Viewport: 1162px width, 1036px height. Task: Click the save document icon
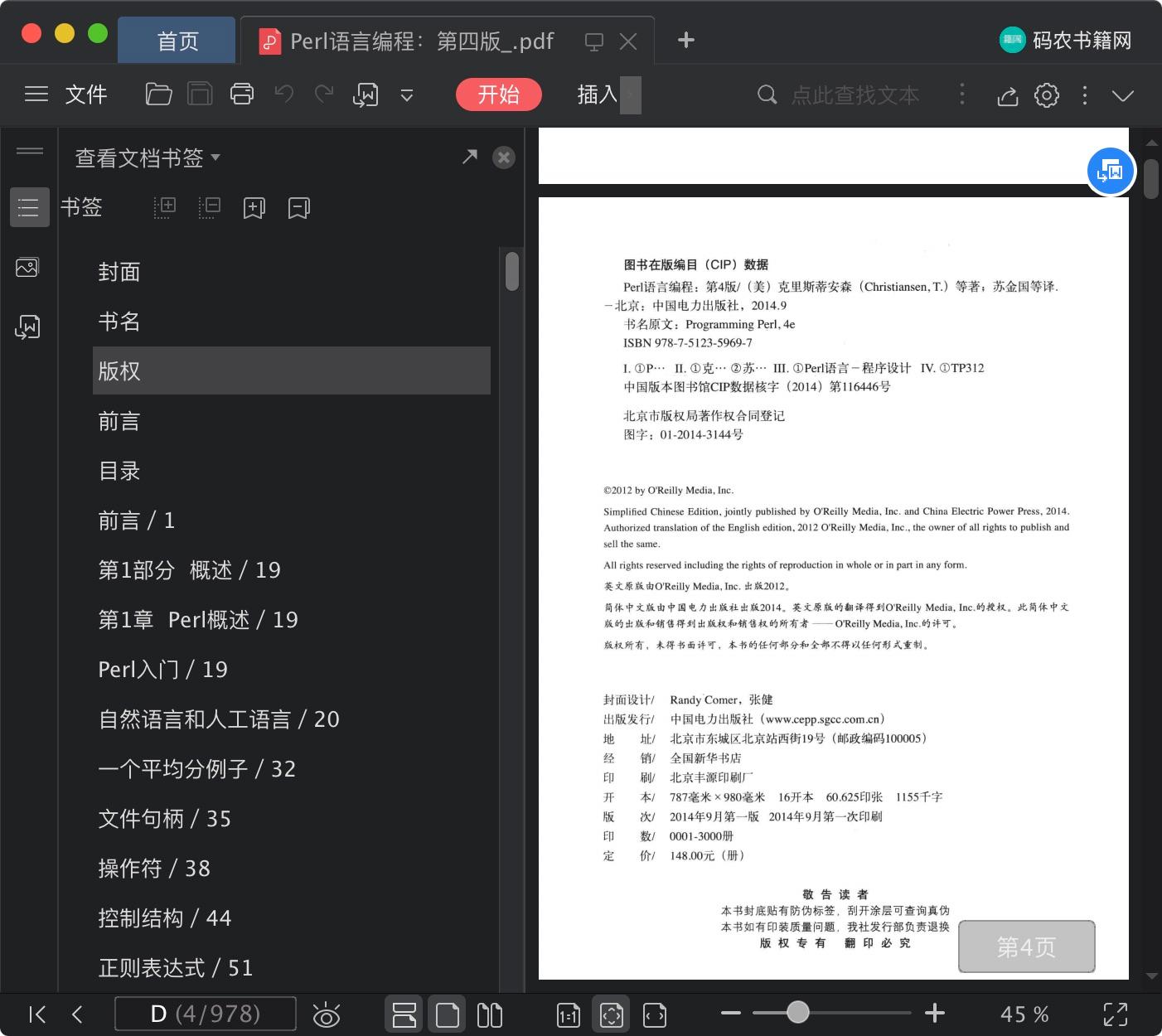coord(200,94)
